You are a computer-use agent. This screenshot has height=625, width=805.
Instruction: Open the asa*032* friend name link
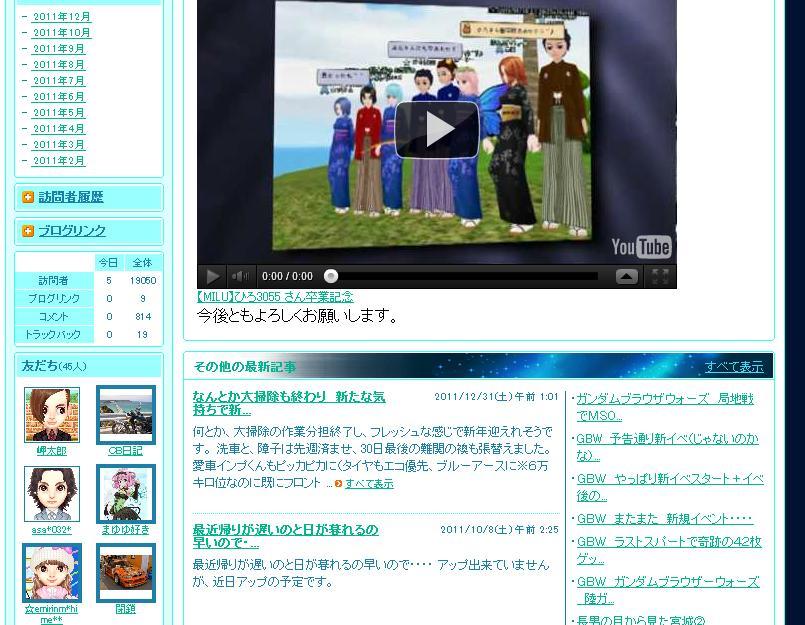tap(52, 531)
